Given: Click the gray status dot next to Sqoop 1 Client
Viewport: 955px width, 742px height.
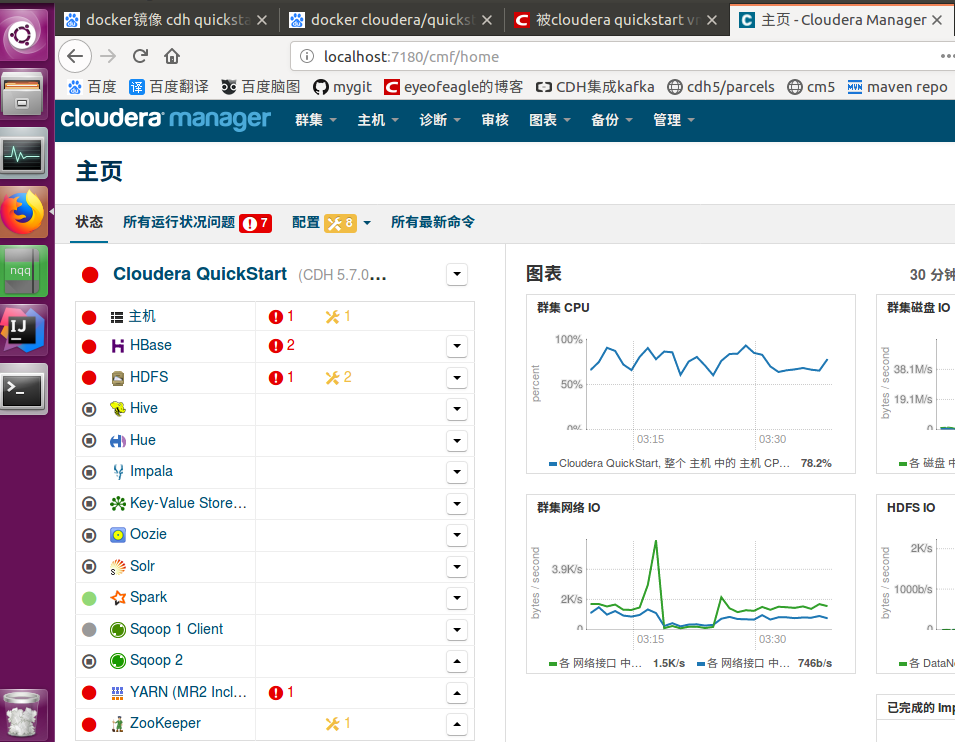Looking at the screenshot, I should tap(89, 629).
